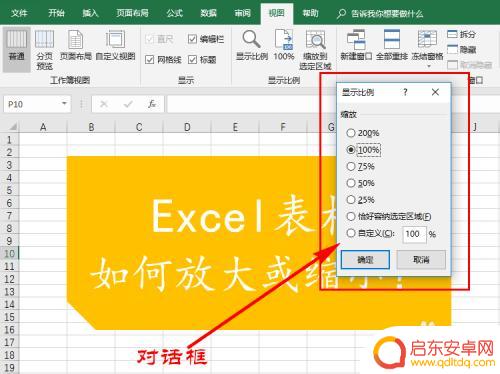Open Freeze Panes (冻结窗格)

pos(427,45)
